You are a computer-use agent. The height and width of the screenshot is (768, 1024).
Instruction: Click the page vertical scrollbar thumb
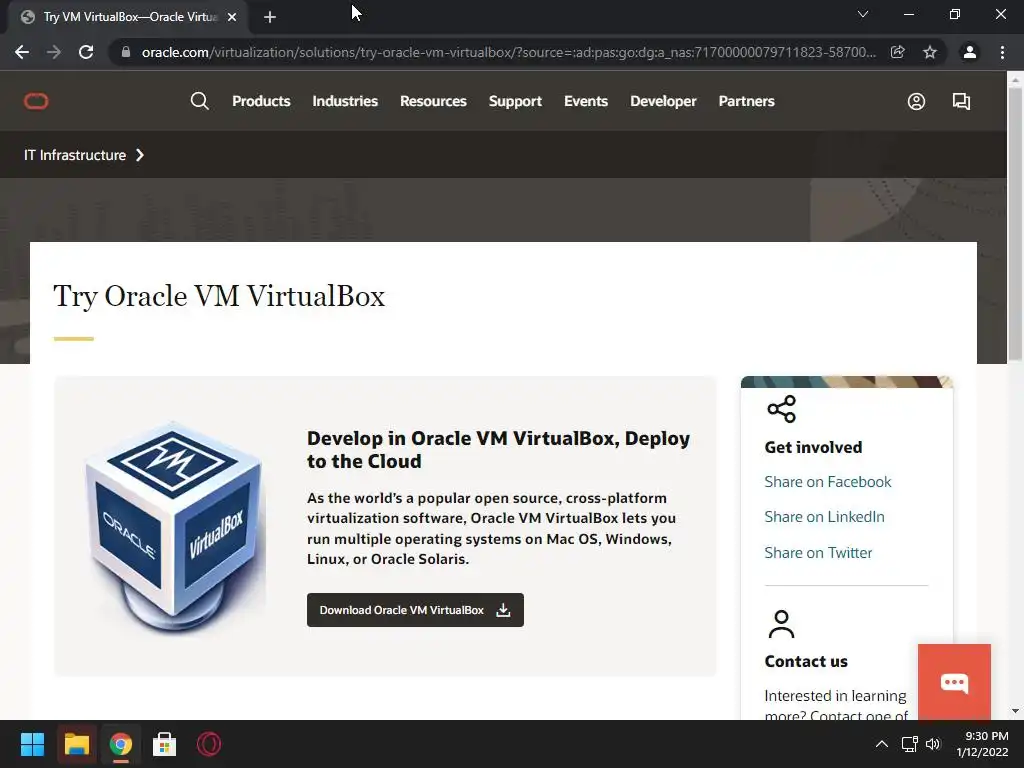coord(1015,223)
